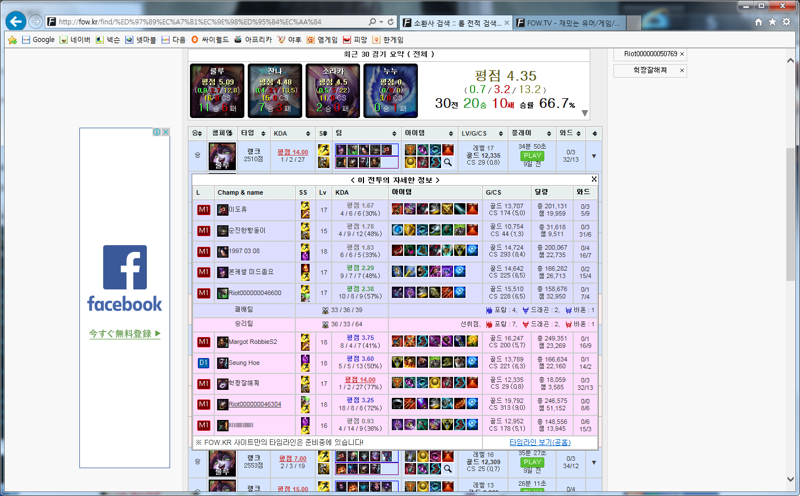Open the 소라카 champion summary card
800x496 pixels.
(333, 91)
